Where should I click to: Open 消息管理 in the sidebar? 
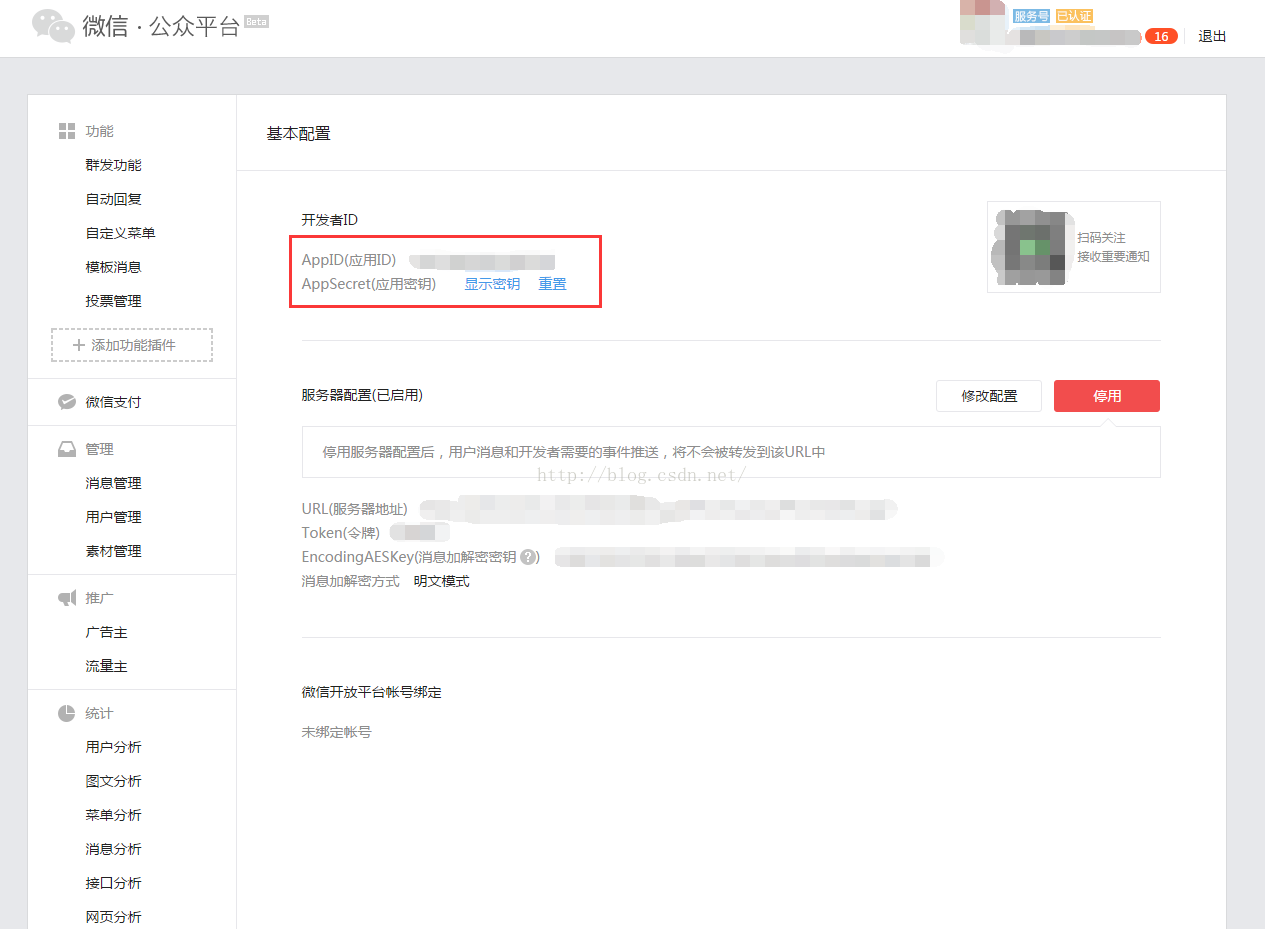pos(114,483)
